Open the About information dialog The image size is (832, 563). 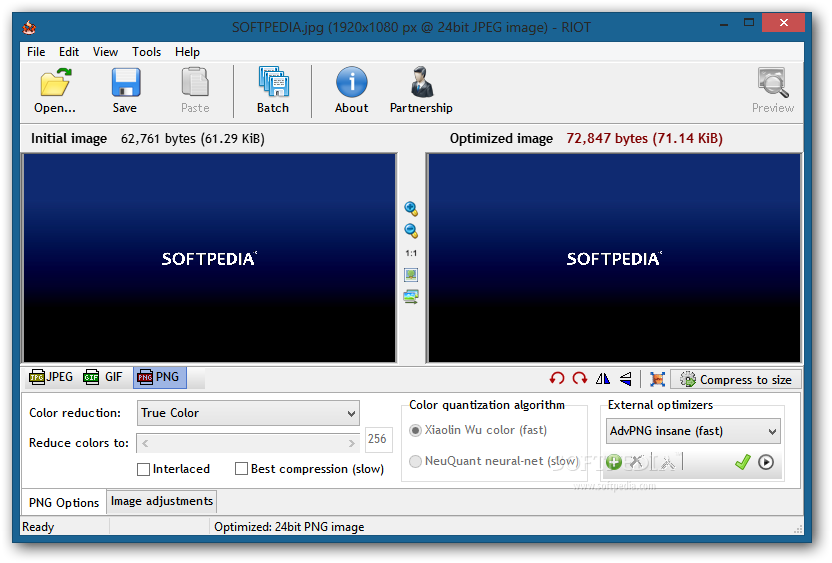point(351,90)
